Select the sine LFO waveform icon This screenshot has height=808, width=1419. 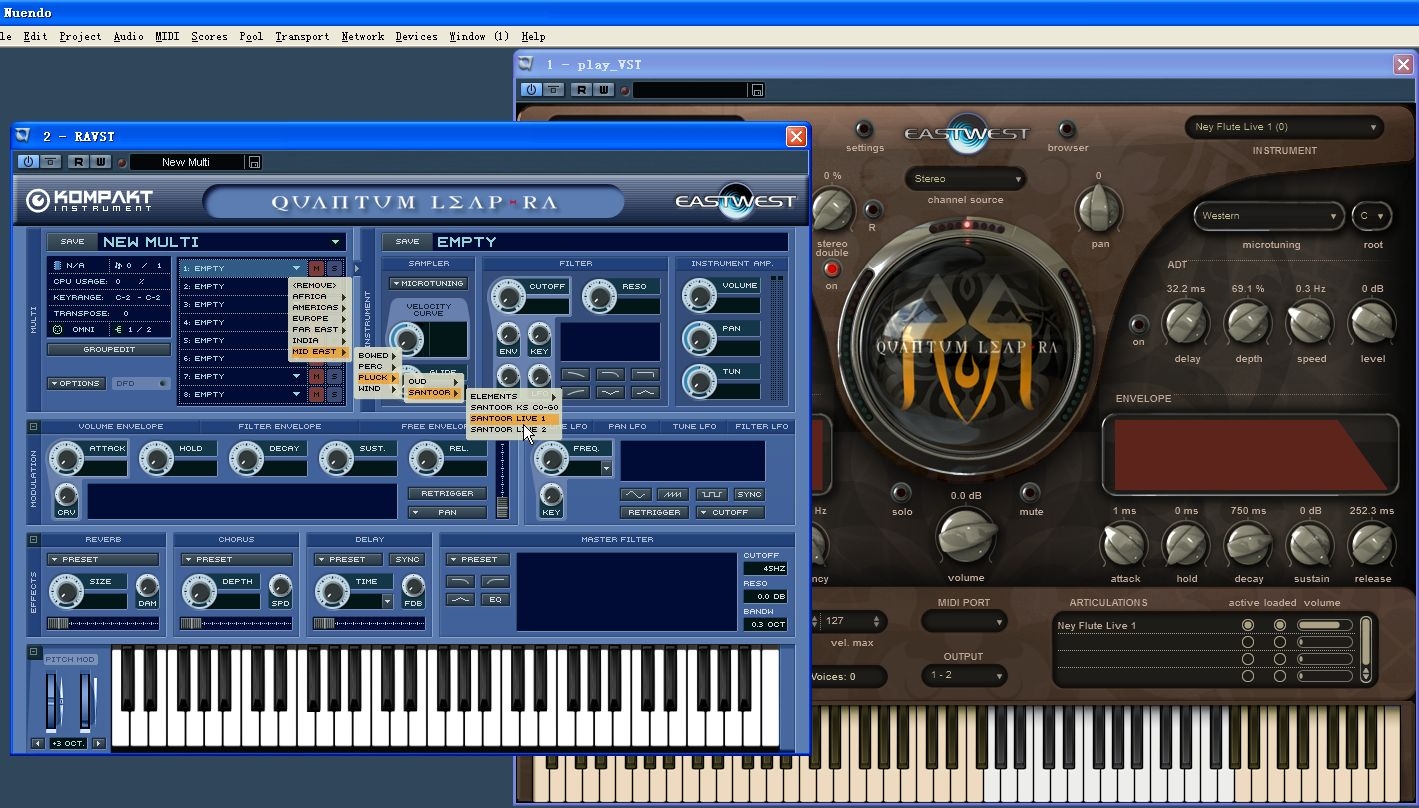pos(635,494)
